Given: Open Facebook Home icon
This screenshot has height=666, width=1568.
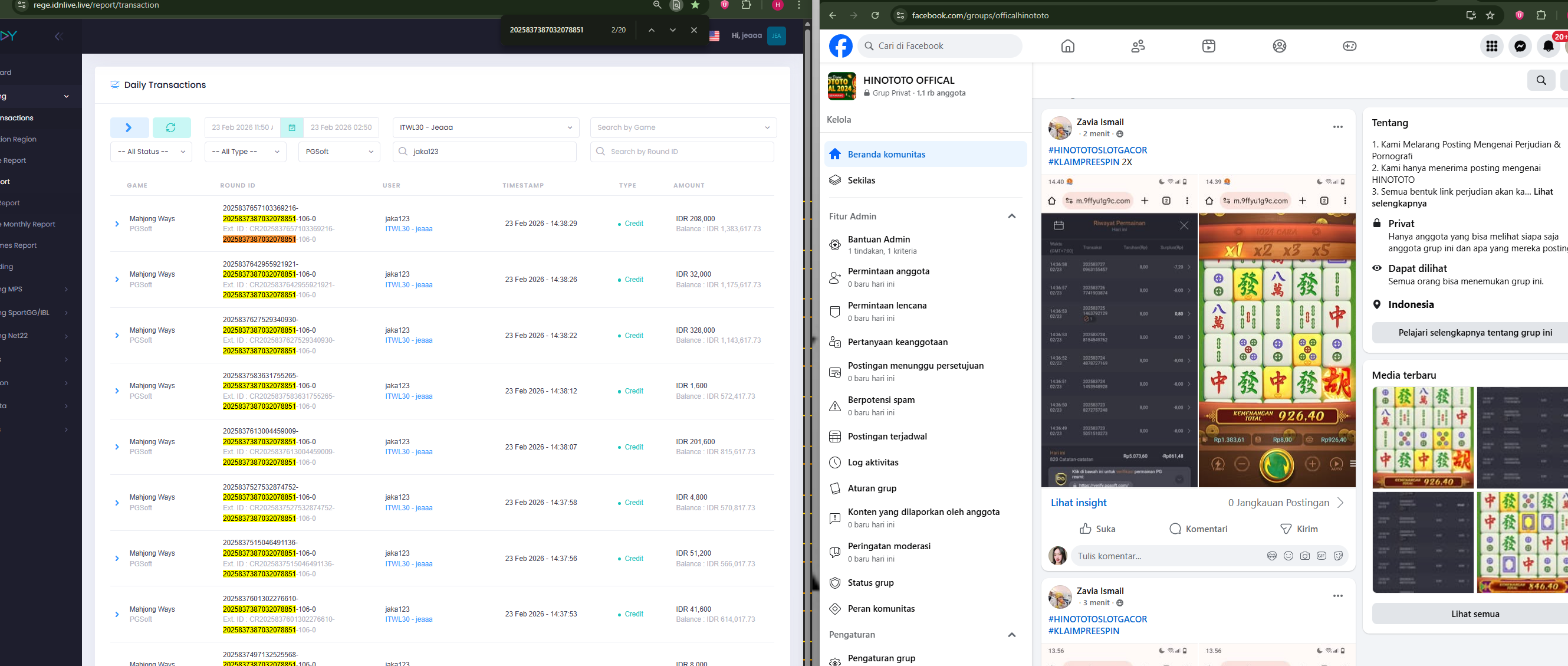Looking at the screenshot, I should coord(1068,46).
